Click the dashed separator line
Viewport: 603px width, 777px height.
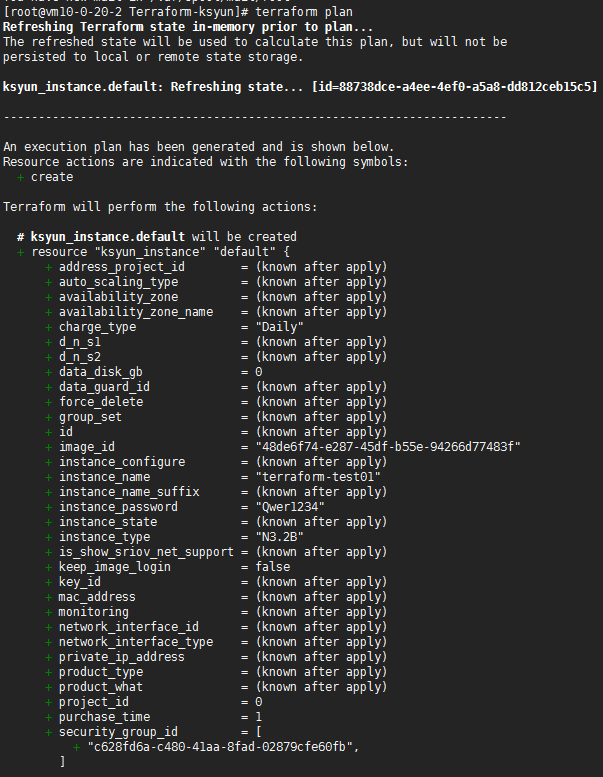[254, 117]
